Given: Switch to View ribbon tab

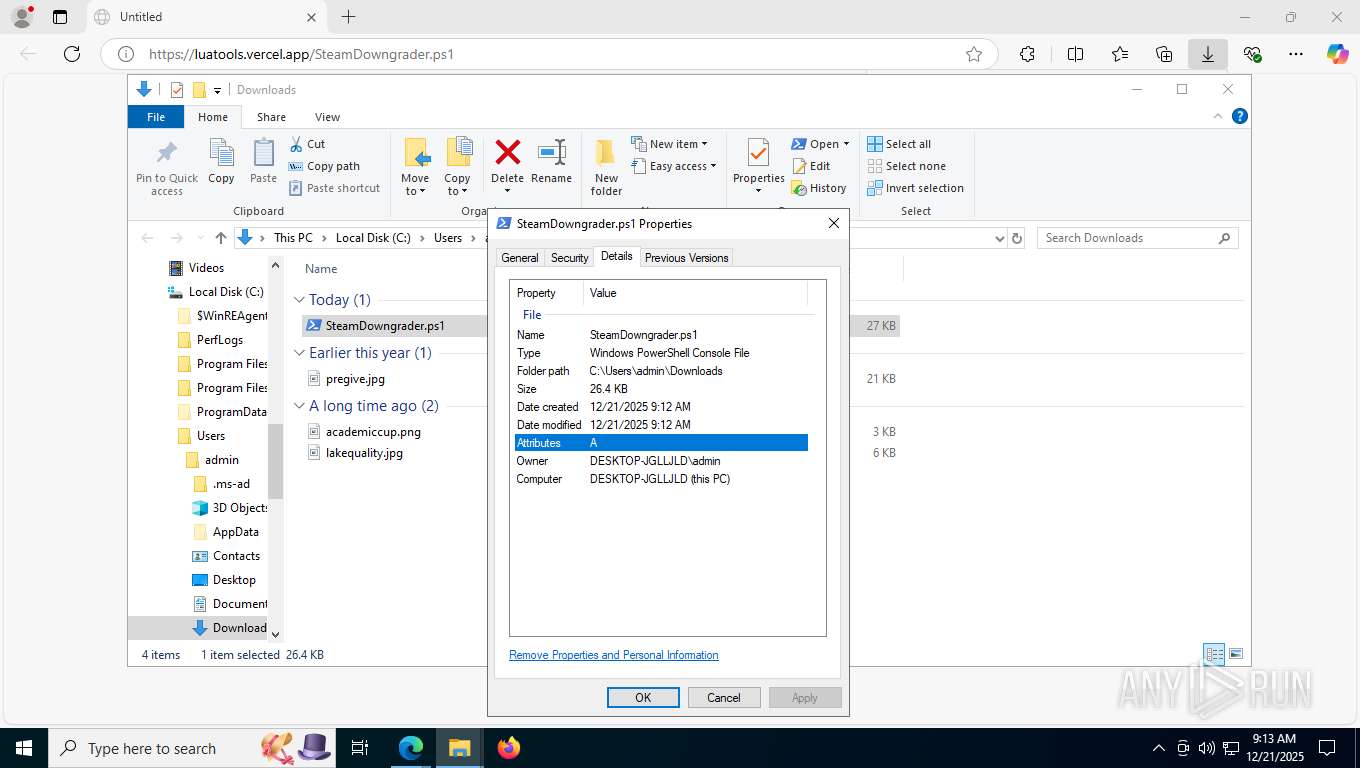Looking at the screenshot, I should (x=327, y=117).
